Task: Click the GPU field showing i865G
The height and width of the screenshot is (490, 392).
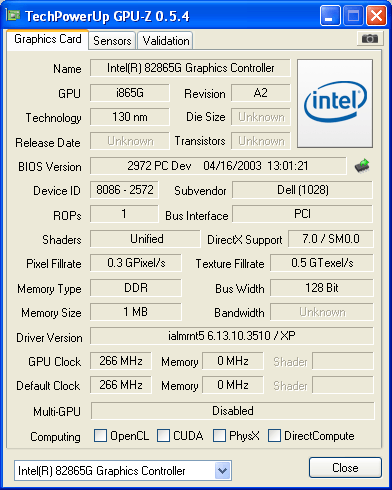Action: (130, 93)
